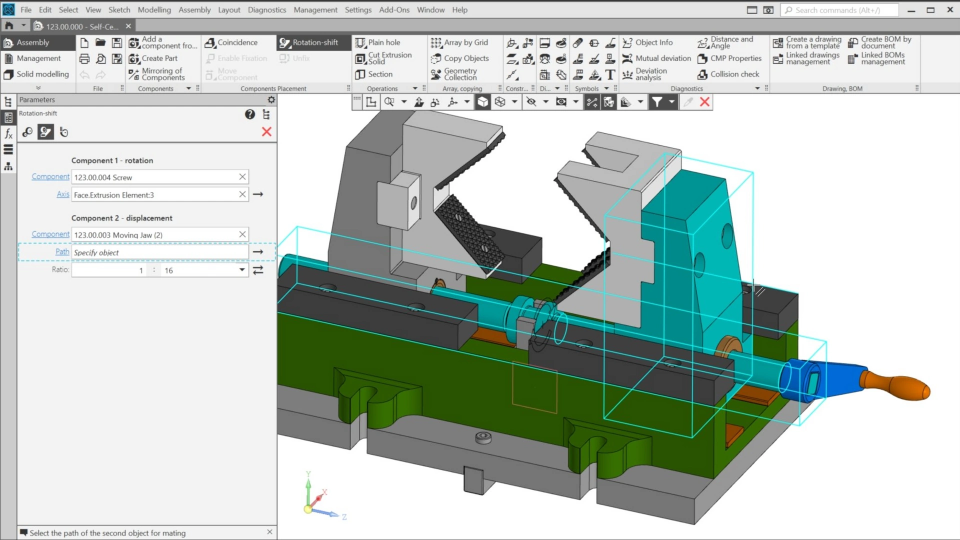The width and height of the screenshot is (960, 540).
Task: Click the Parameters panel settings gear
Action: click(x=271, y=100)
